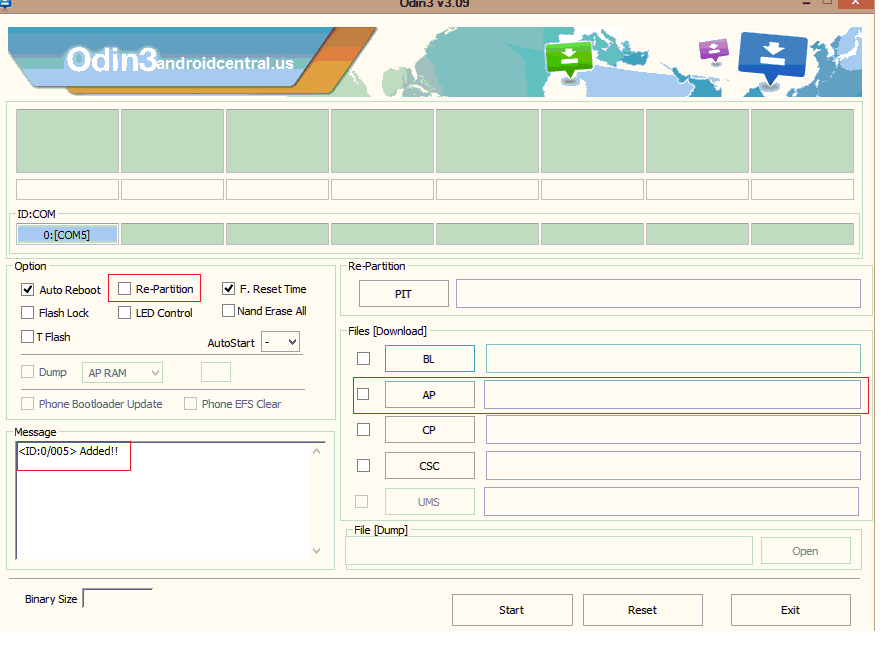Click the Message log down arrow
The width and height of the screenshot is (882, 648).
(x=317, y=551)
